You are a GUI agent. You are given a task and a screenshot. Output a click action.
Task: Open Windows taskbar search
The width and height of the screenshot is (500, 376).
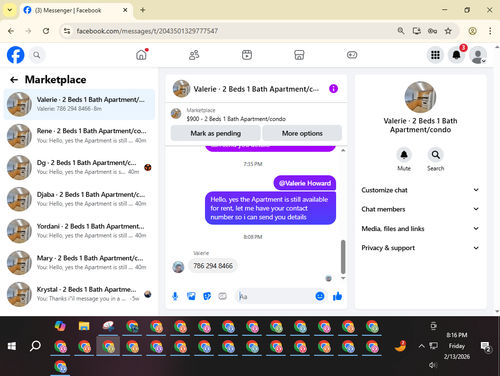[35, 346]
